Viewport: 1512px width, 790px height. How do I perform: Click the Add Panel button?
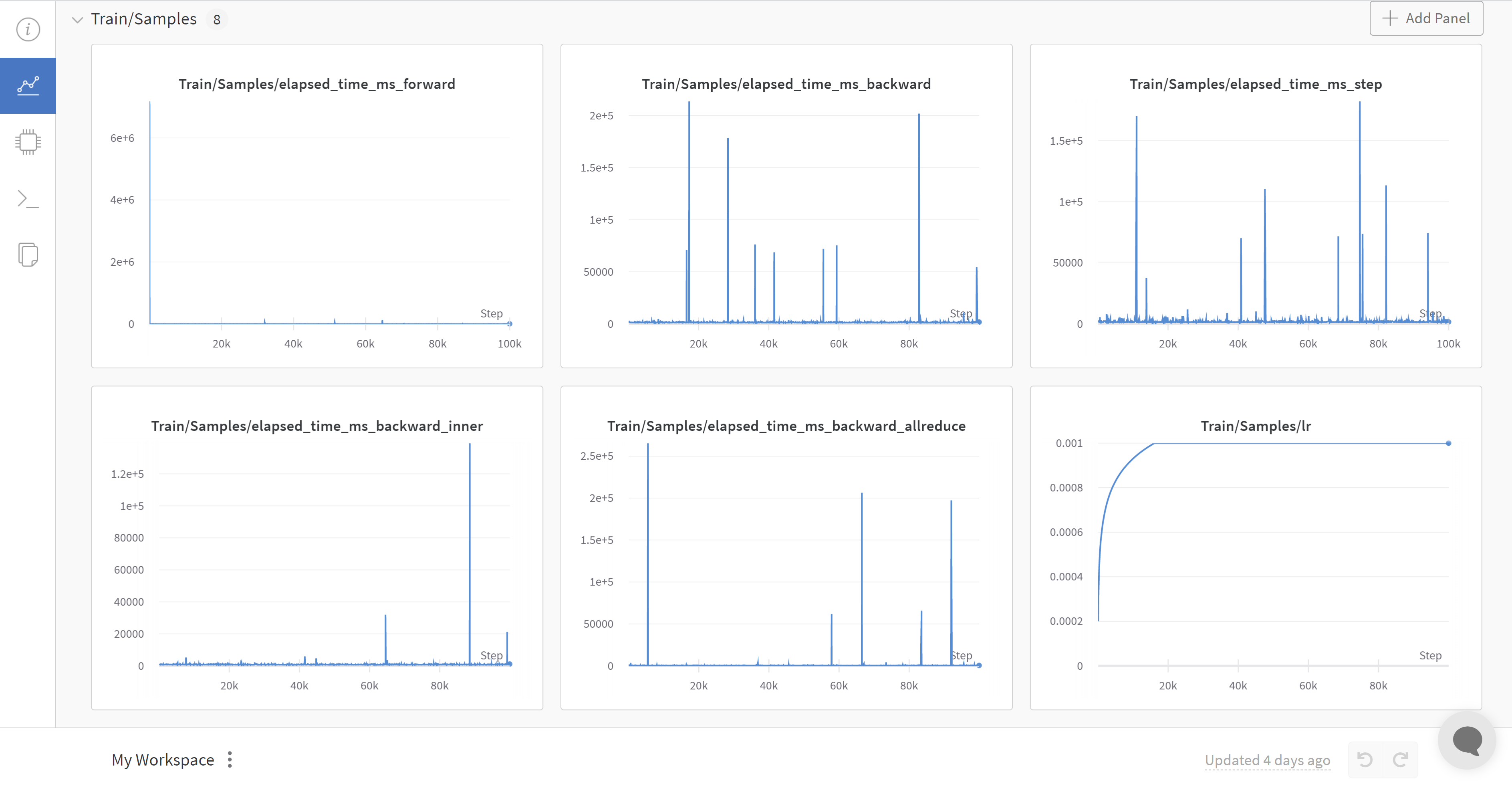tap(1426, 18)
